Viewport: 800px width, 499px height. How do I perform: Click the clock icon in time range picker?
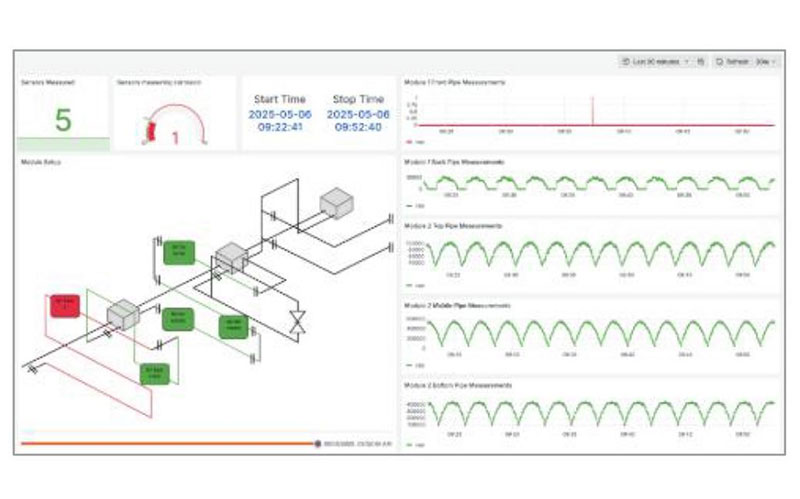pos(626,62)
